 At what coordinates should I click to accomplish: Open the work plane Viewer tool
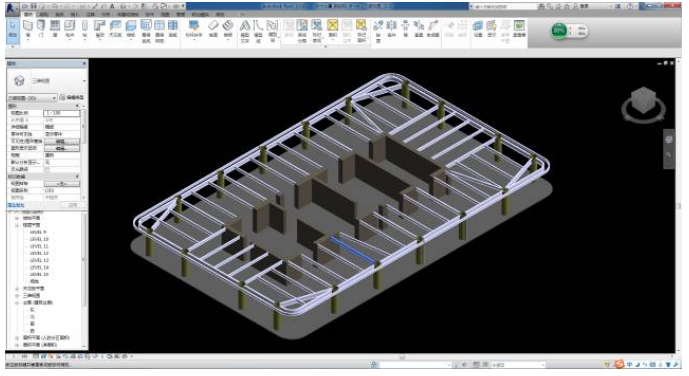519,29
